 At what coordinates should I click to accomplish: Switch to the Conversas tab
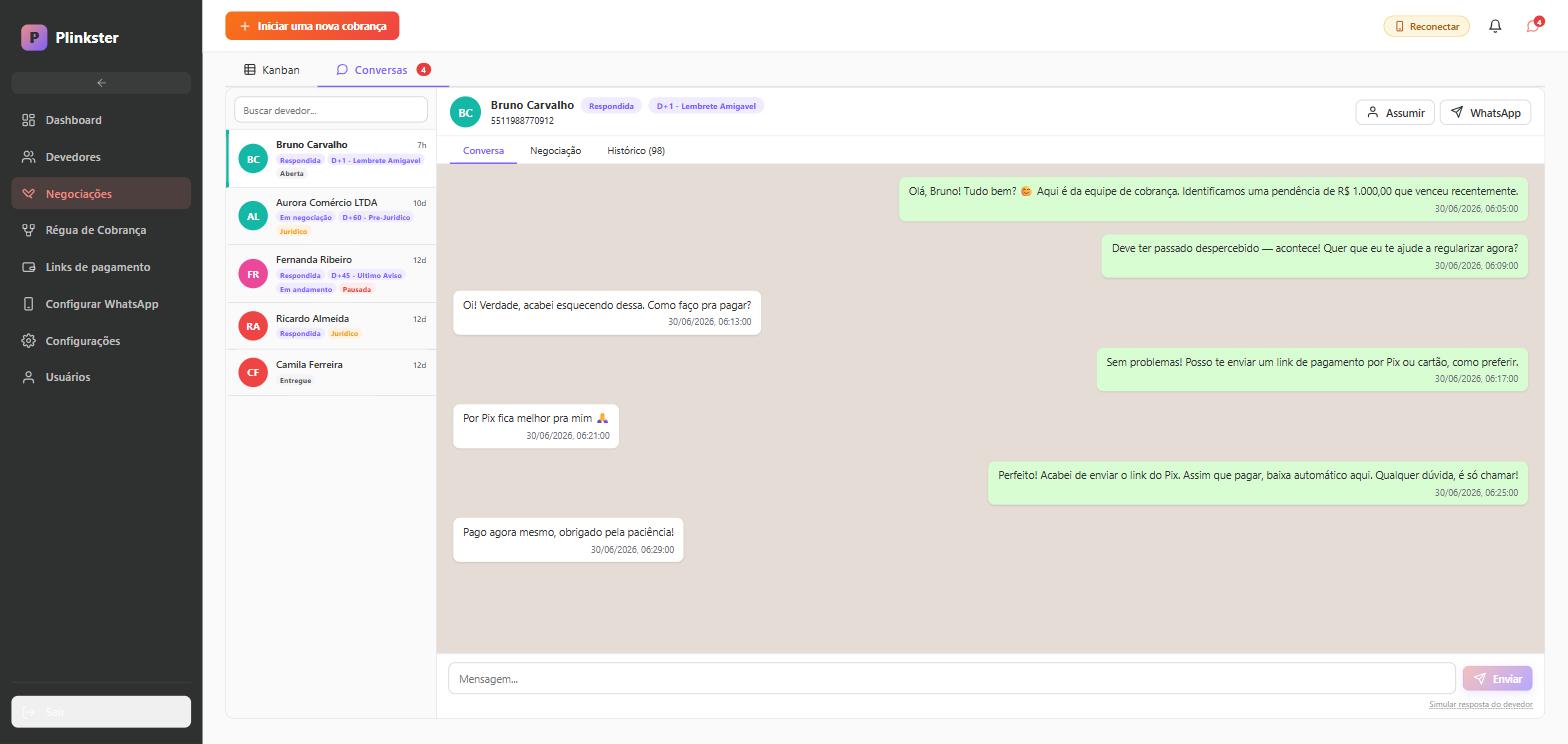click(383, 70)
